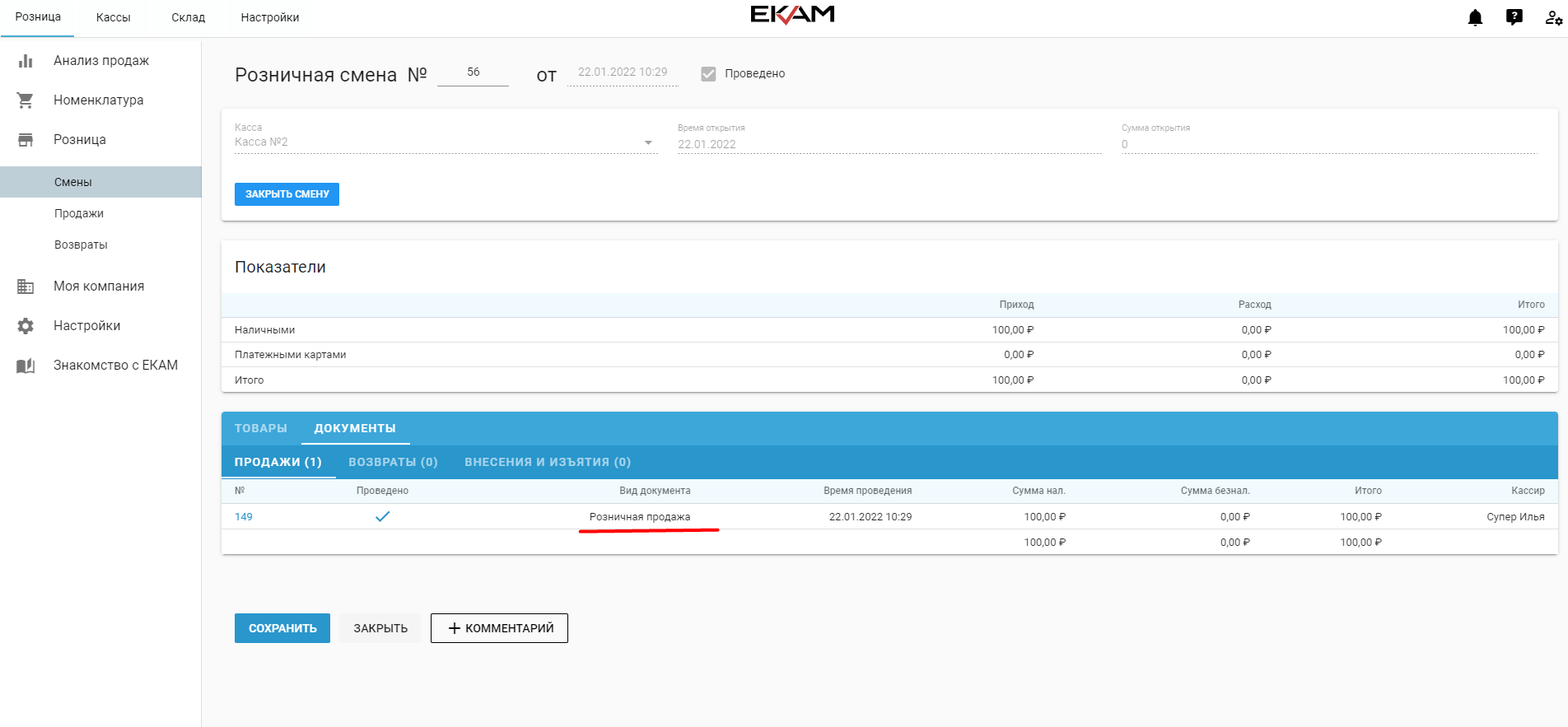Image resolution: width=1568 pixels, height=727 pixels.
Task: Click the Знакомство с ЕКАМ book icon
Action: pos(26,366)
